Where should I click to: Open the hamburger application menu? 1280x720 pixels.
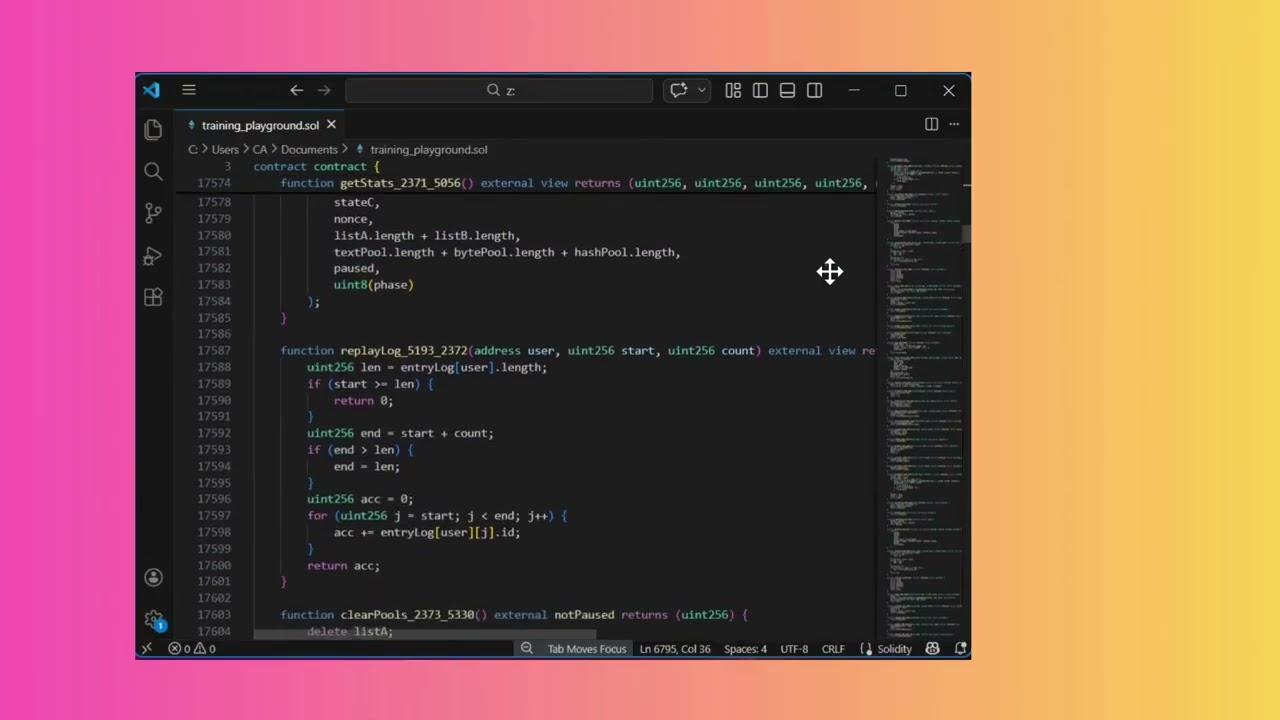(x=189, y=90)
